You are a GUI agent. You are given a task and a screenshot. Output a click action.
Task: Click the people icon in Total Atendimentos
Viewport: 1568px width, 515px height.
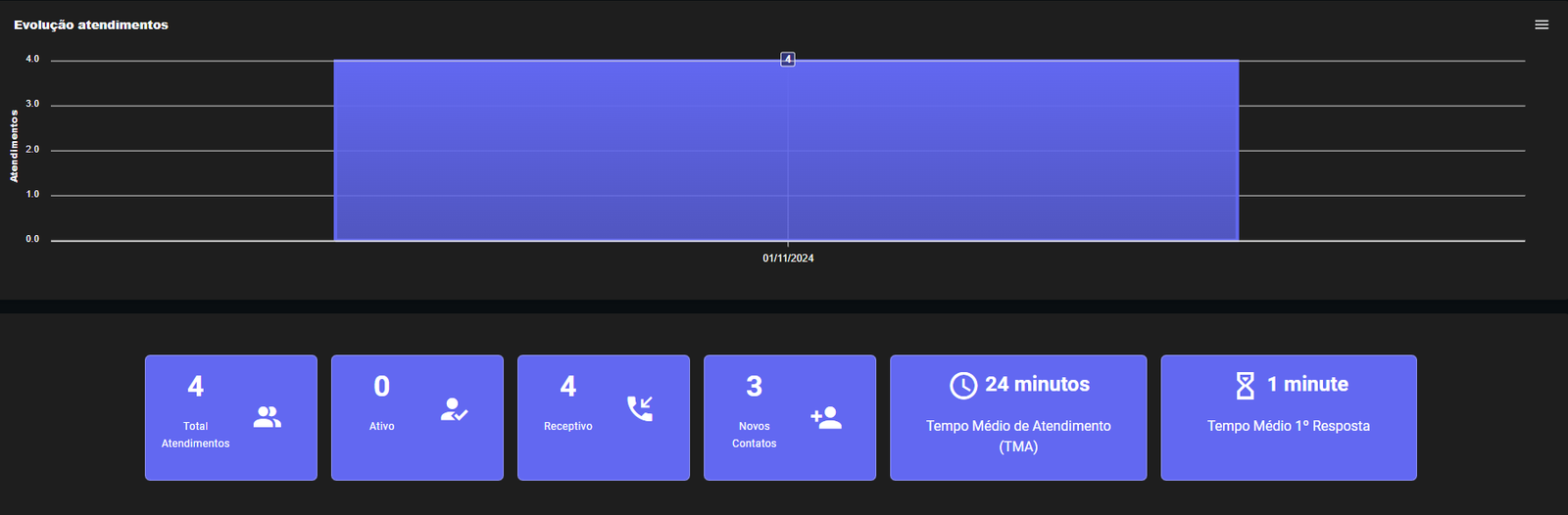267,417
